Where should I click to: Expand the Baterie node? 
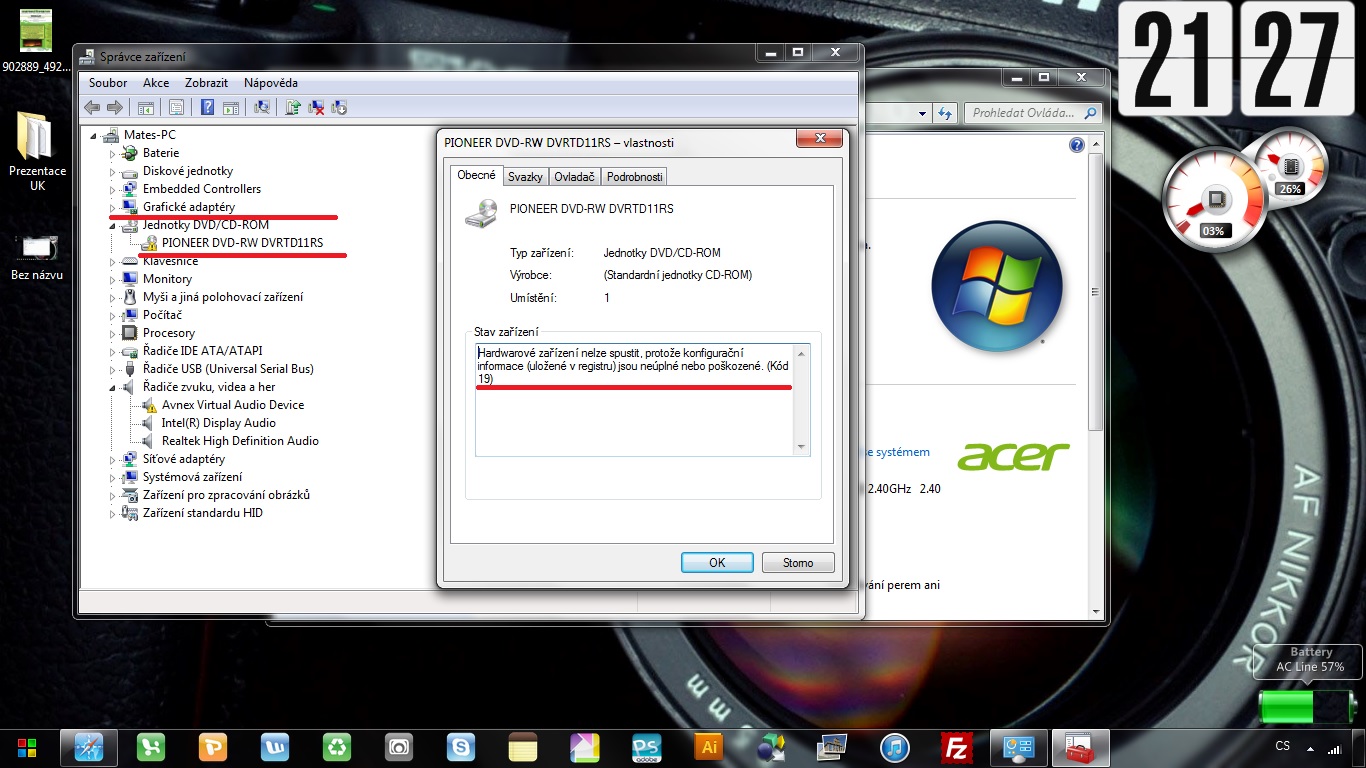[113, 153]
